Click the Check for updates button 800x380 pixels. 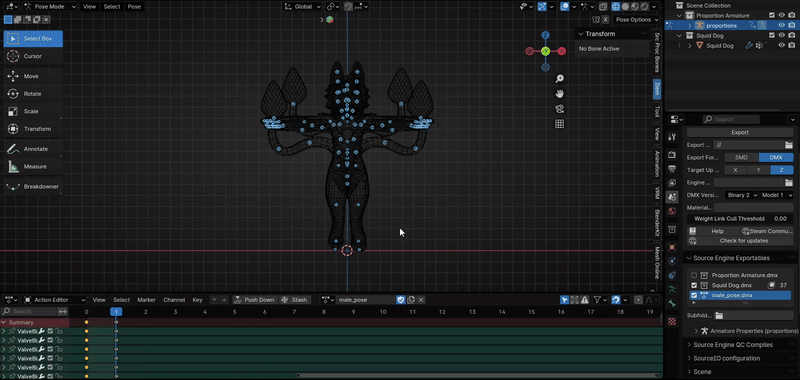(740, 241)
